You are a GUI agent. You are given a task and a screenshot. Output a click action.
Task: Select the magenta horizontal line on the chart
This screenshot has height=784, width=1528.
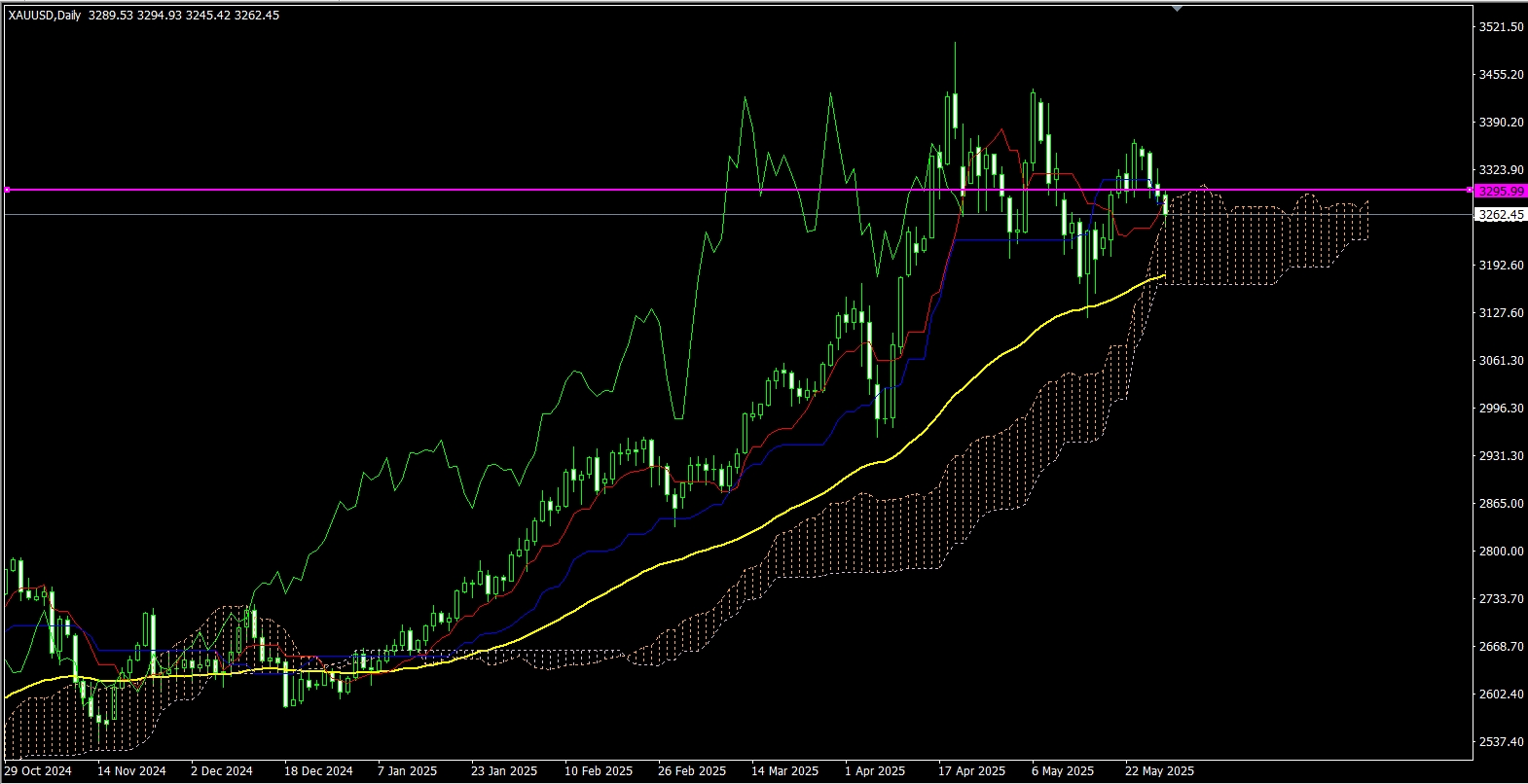click(737, 190)
